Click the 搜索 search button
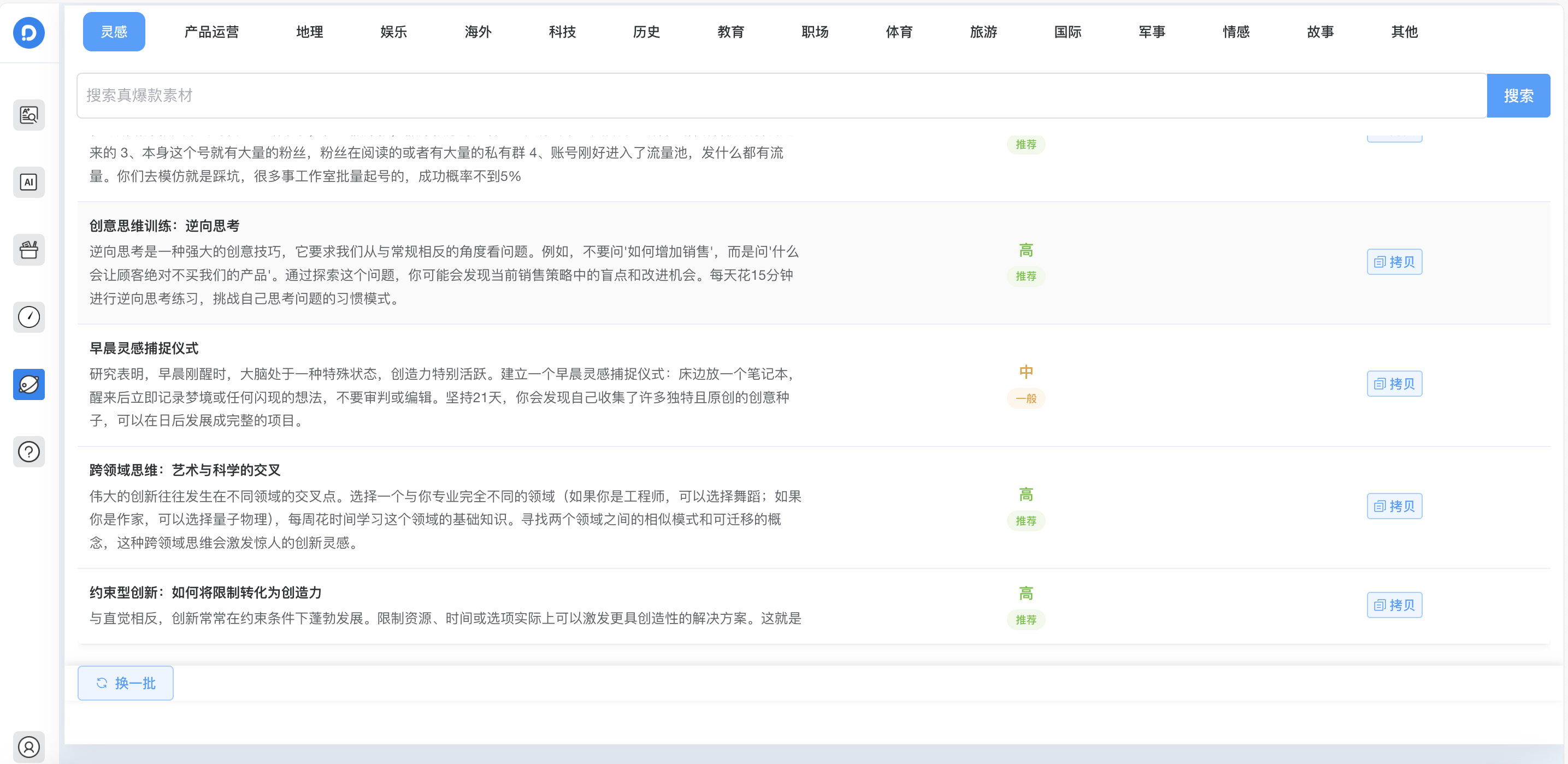This screenshot has width=1568, height=764. 1518,95
